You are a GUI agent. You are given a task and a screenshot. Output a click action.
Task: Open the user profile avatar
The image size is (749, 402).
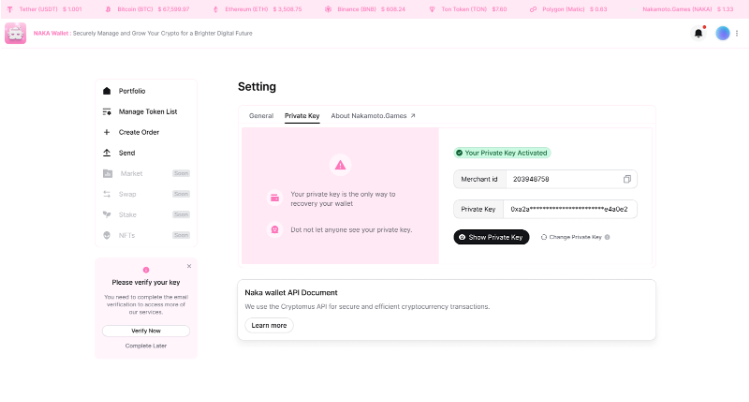click(x=723, y=33)
